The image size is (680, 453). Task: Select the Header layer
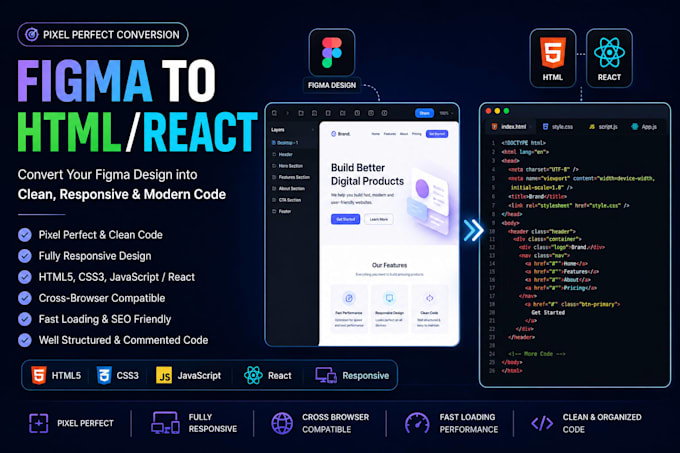click(282, 154)
